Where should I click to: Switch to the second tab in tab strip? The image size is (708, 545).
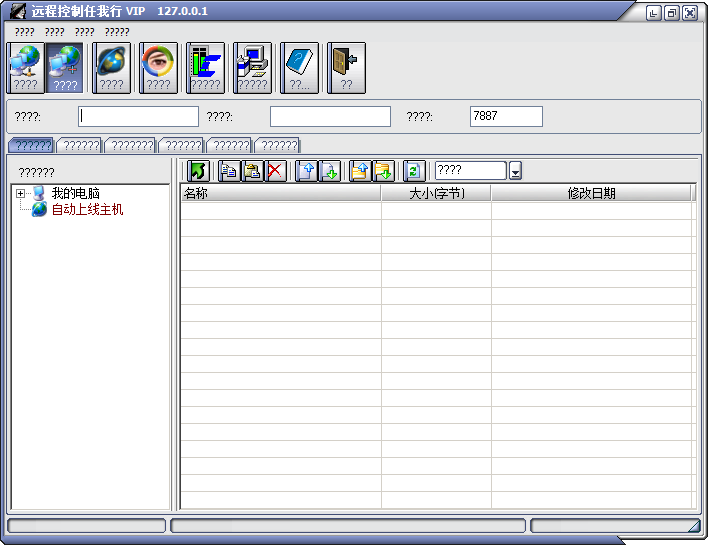[x=80, y=146]
